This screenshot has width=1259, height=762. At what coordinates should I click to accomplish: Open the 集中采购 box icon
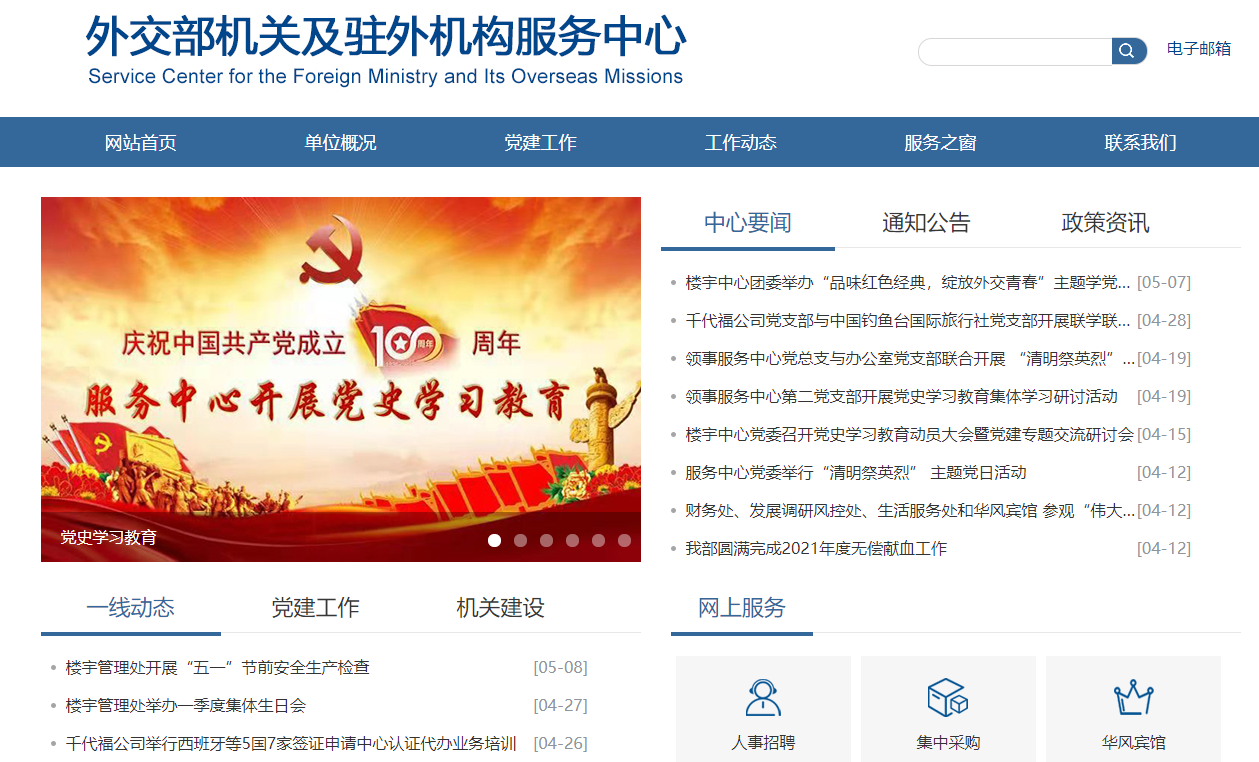[x=947, y=697]
